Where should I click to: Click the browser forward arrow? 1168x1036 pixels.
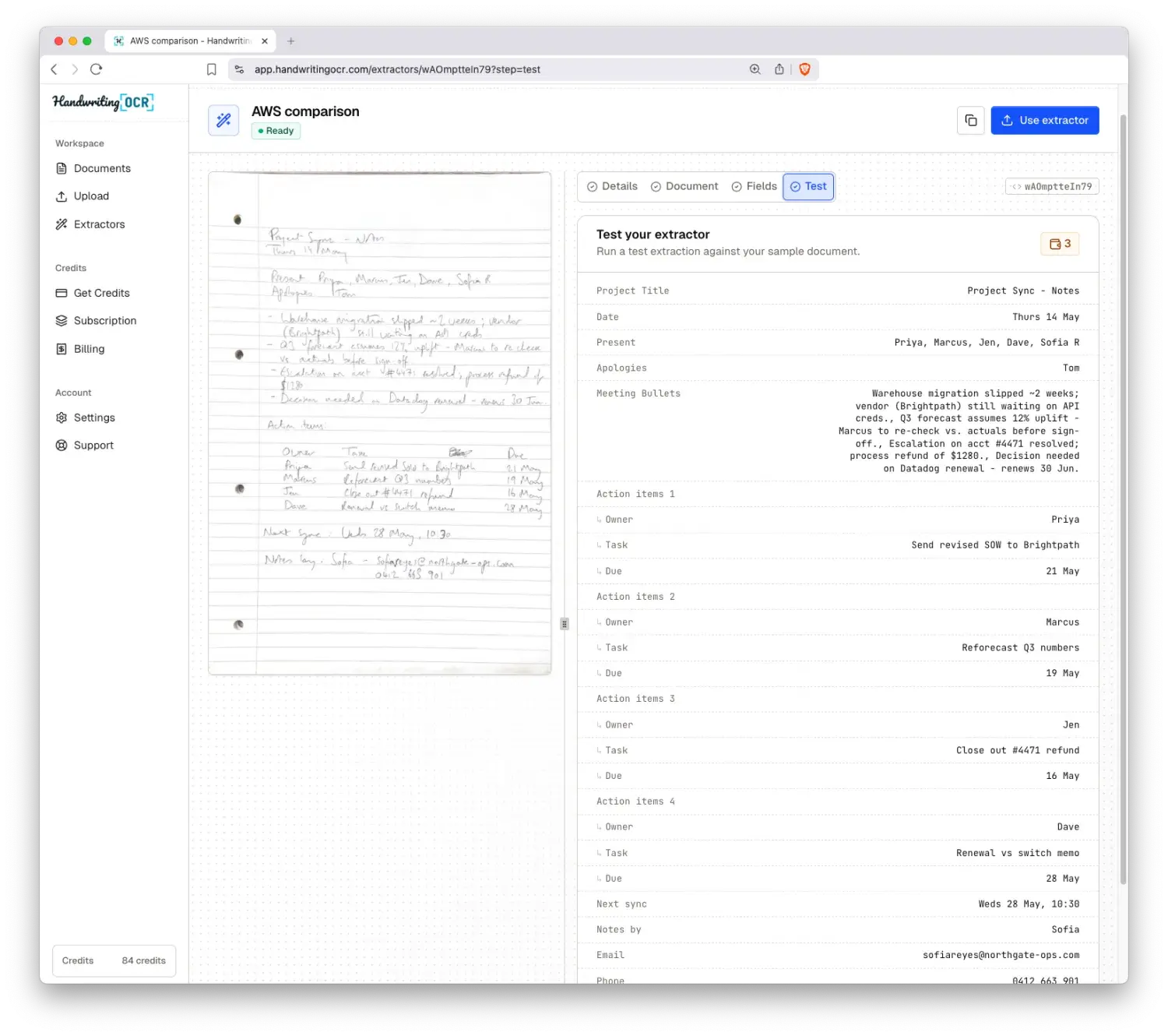point(75,69)
